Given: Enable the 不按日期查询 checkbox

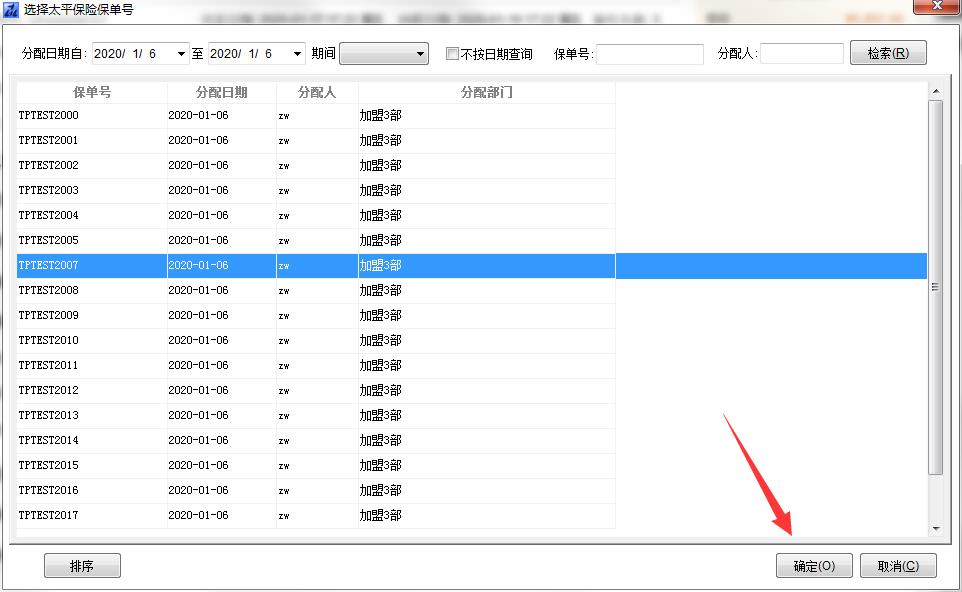Looking at the screenshot, I should coord(453,54).
